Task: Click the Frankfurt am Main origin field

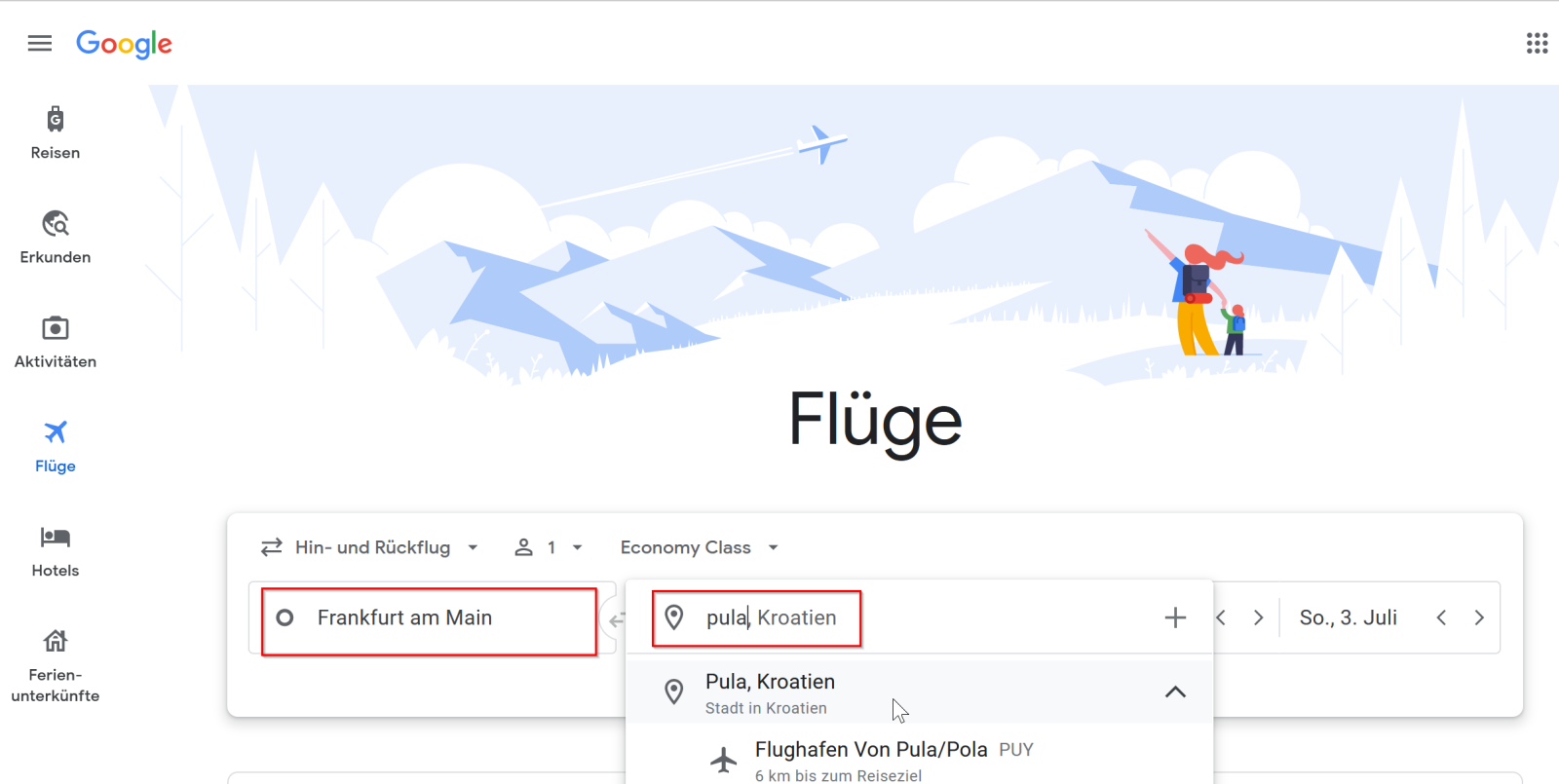Action: (x=429, y=618)
